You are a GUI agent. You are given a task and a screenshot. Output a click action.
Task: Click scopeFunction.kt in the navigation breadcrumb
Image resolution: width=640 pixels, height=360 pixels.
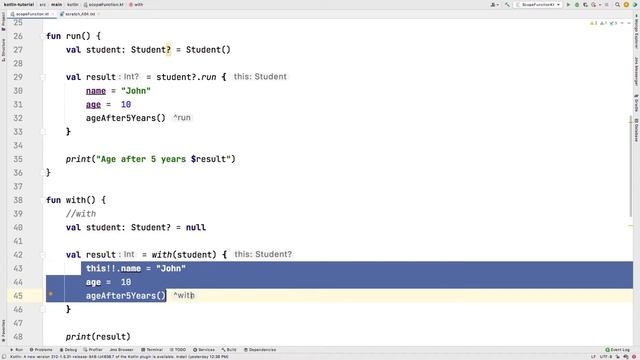tap(103, 4)
